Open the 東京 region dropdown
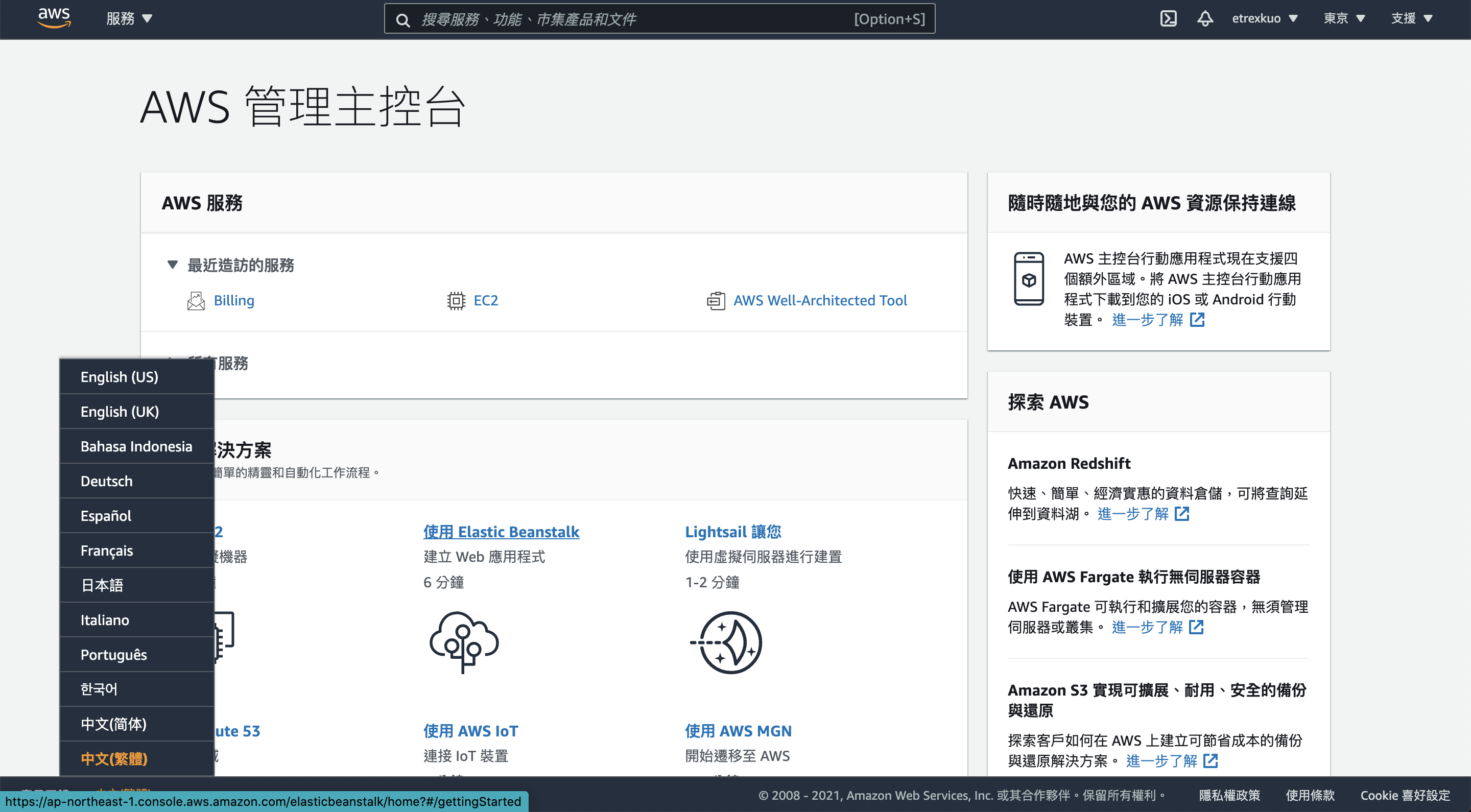Screen dimensions: 1471x812 (x=1344, y=18)
